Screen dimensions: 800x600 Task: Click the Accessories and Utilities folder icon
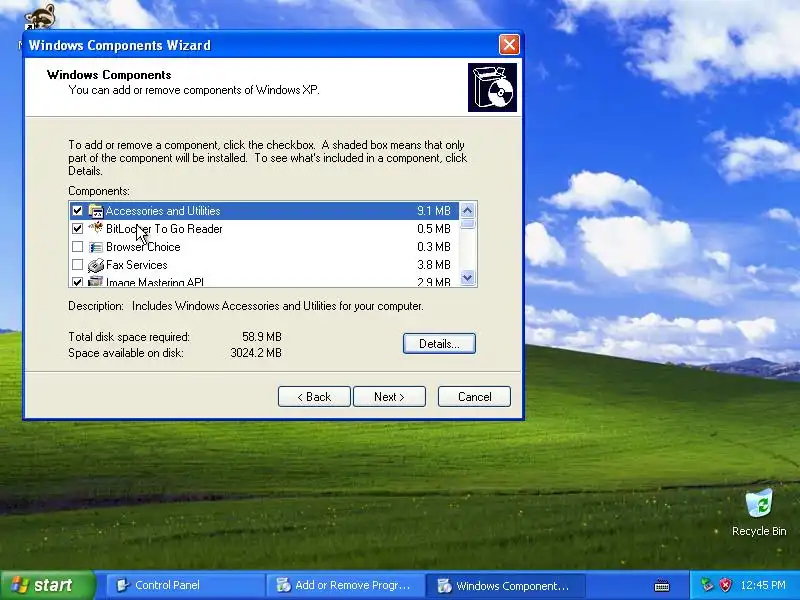[x=95, y=211]
